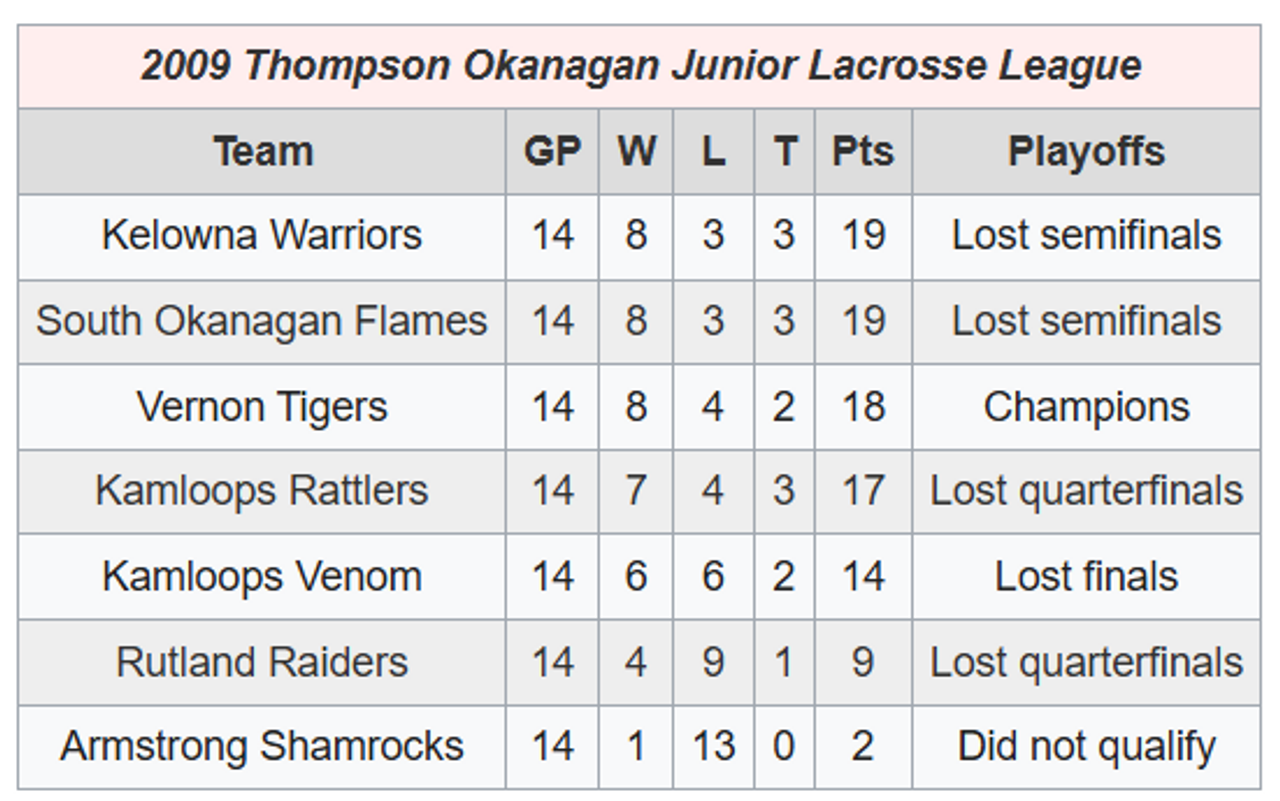Select the Pts column header
This screenshot has height=801, width=1280.
tap(863, 152)
